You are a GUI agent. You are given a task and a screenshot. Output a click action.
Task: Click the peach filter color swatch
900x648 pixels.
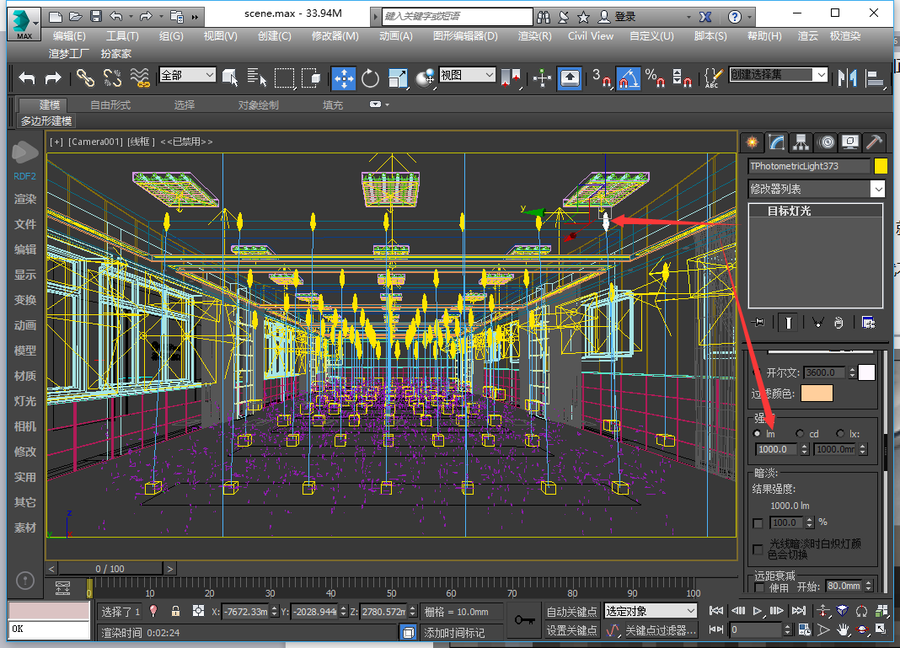tap(817, 393)
